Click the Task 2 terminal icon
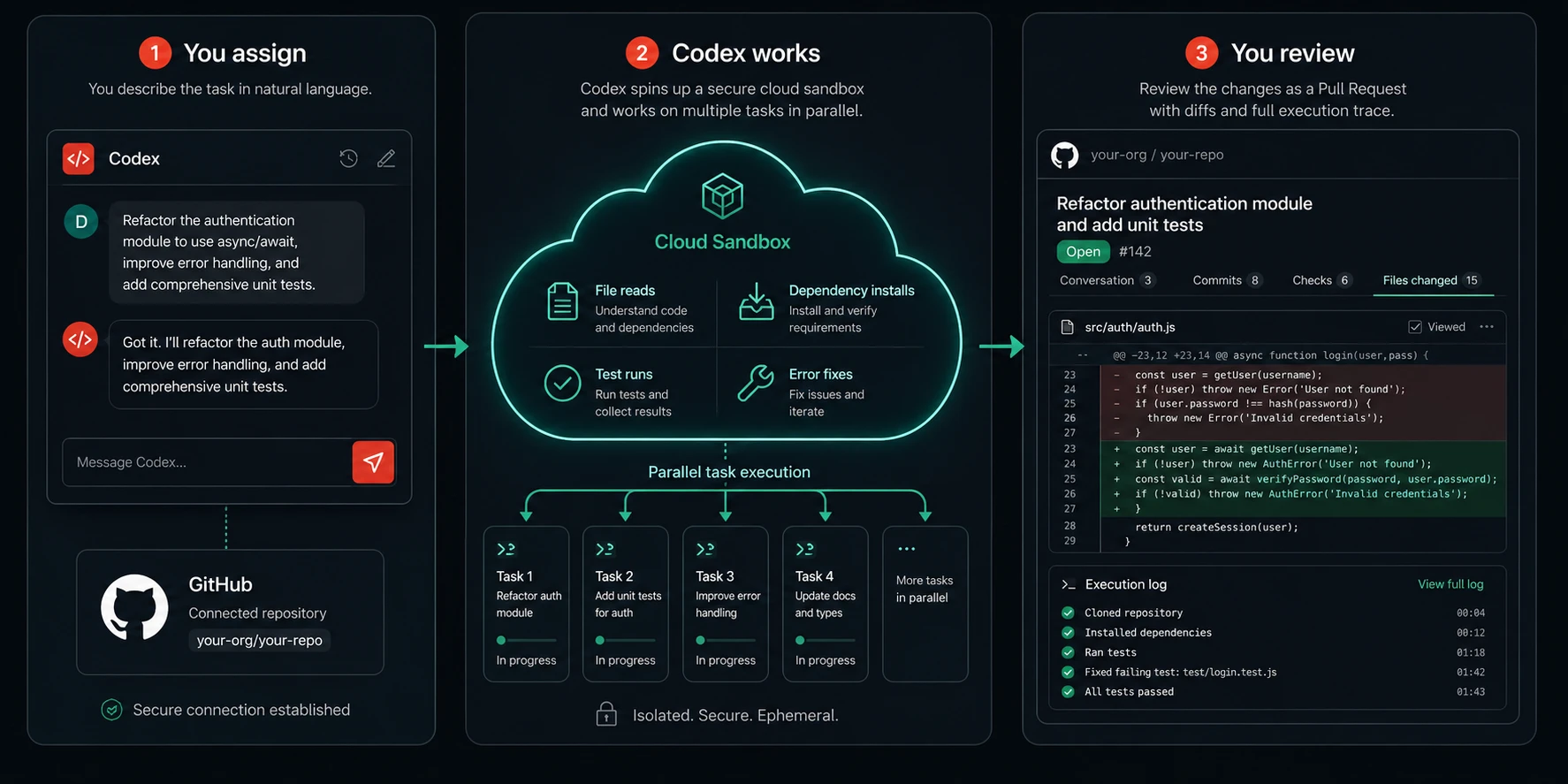 click(x=605, y=549)
